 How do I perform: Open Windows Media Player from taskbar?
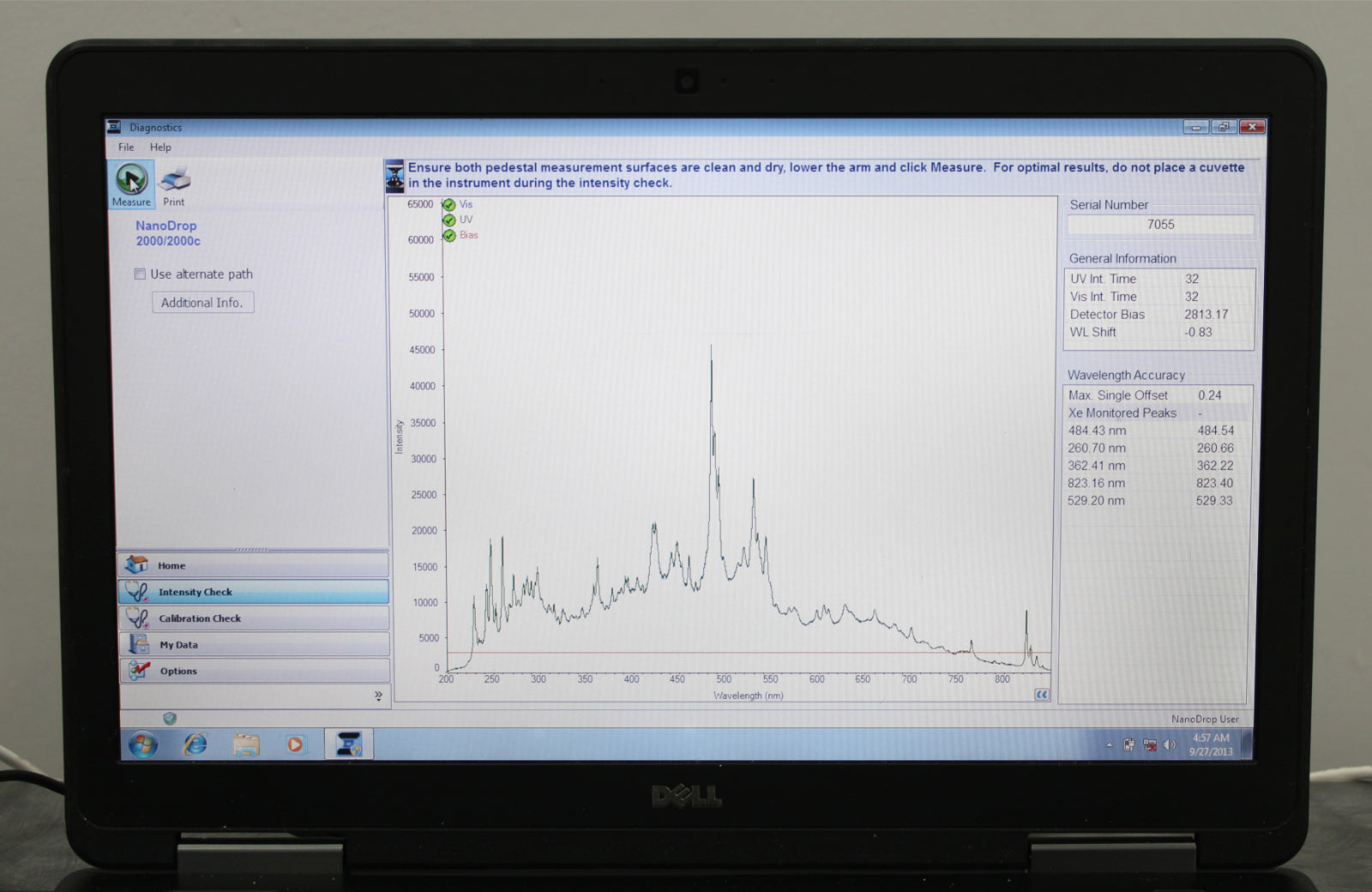point(295,744)
